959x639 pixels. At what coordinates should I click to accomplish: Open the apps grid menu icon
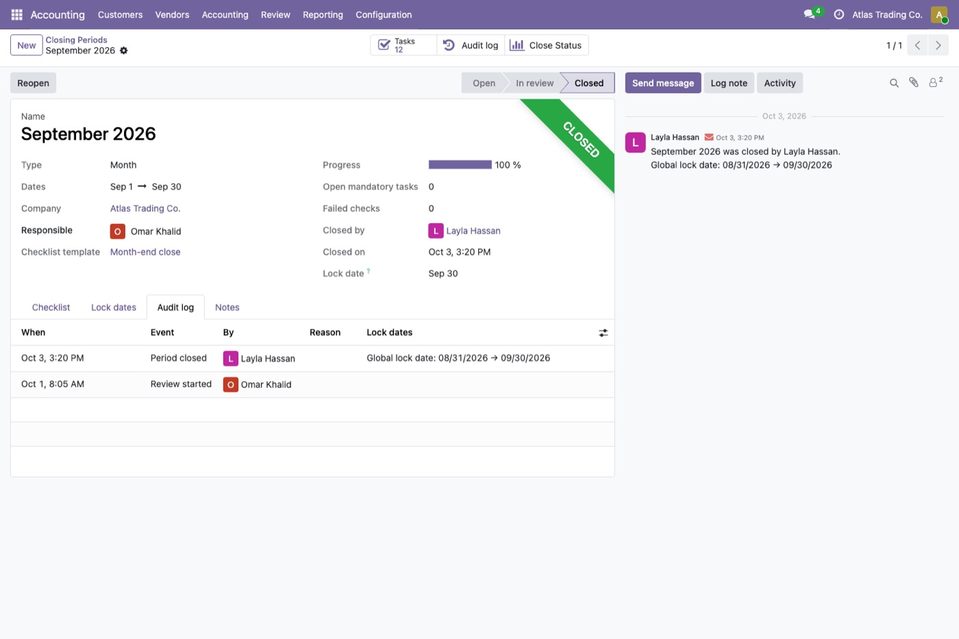coord(17,14)
